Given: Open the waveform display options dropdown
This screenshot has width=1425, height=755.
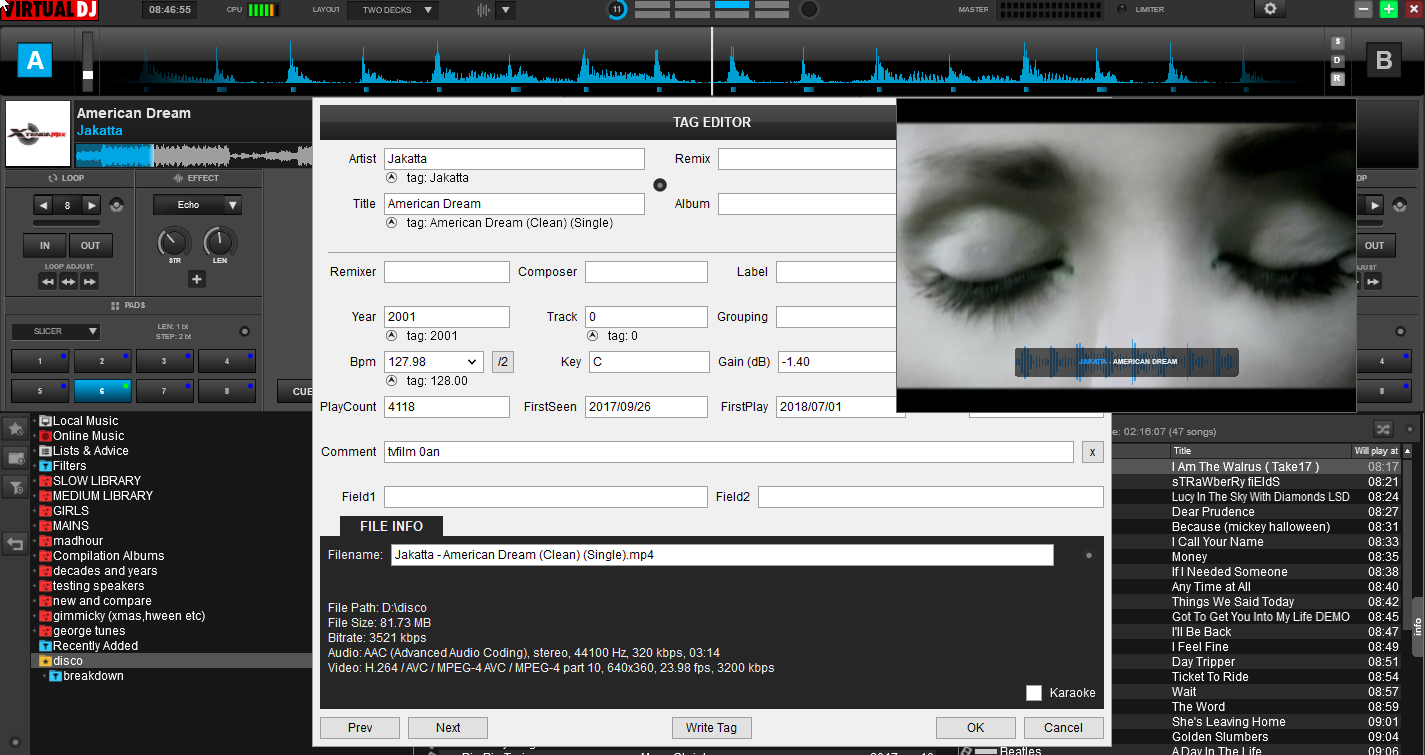Looking at the screenshot, I should pos(506,10).
